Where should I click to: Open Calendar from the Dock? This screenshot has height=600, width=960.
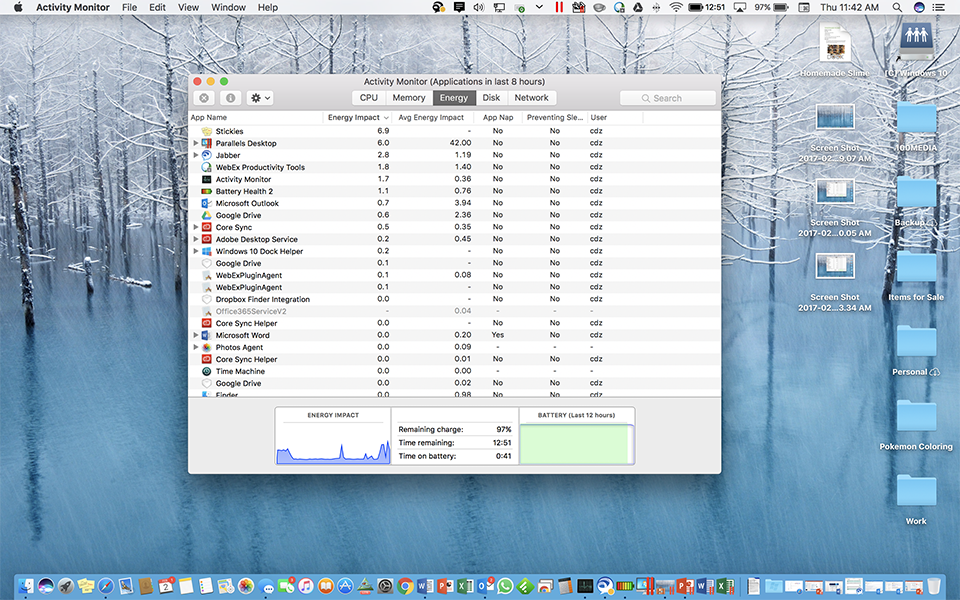click(166, 586)
